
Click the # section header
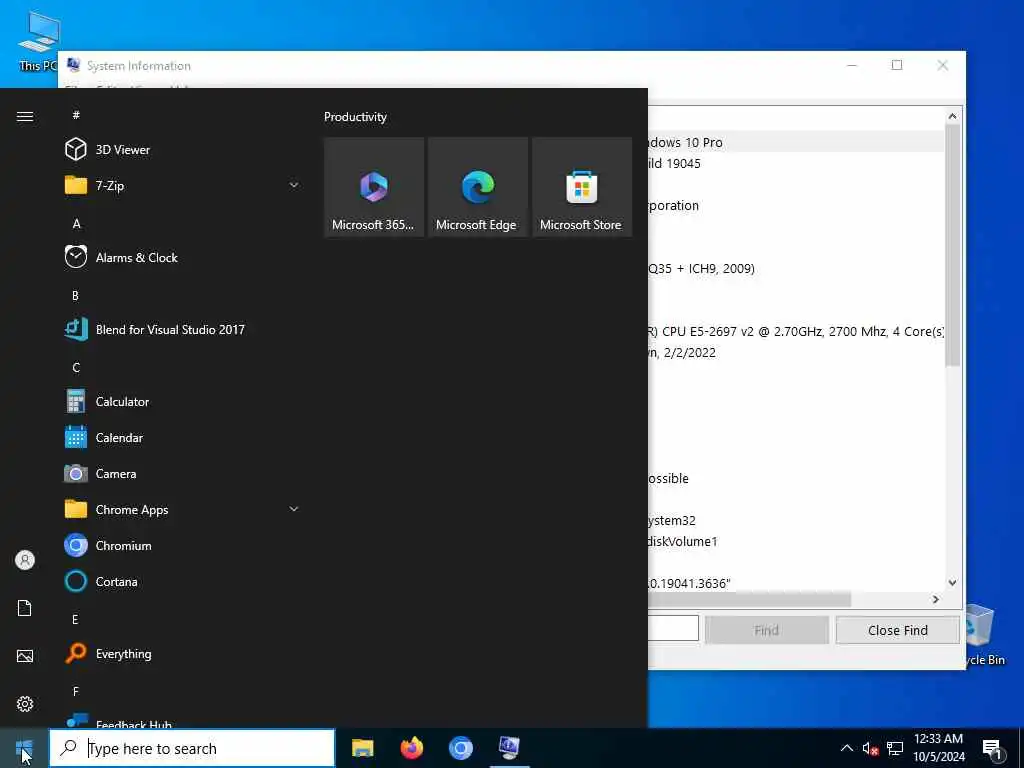tap(76, 115)
